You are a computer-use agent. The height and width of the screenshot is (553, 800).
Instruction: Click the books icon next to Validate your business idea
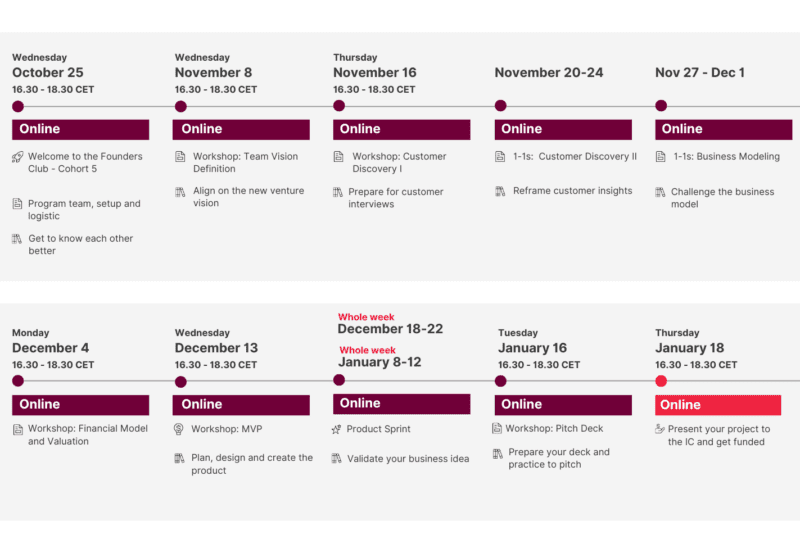336,459
